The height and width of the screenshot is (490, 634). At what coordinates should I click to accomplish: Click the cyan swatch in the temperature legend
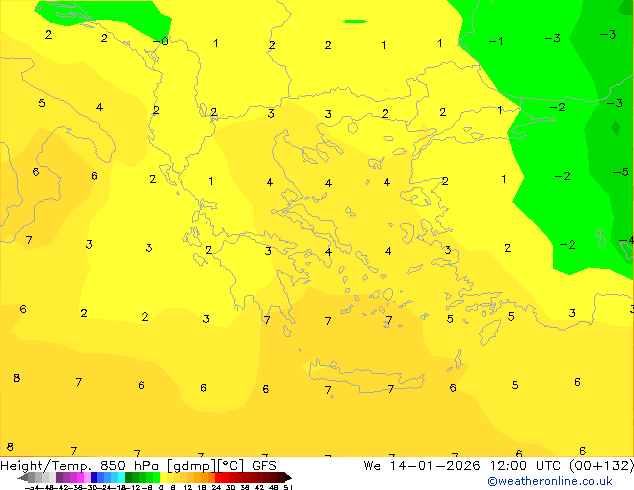tap(121, 477)
